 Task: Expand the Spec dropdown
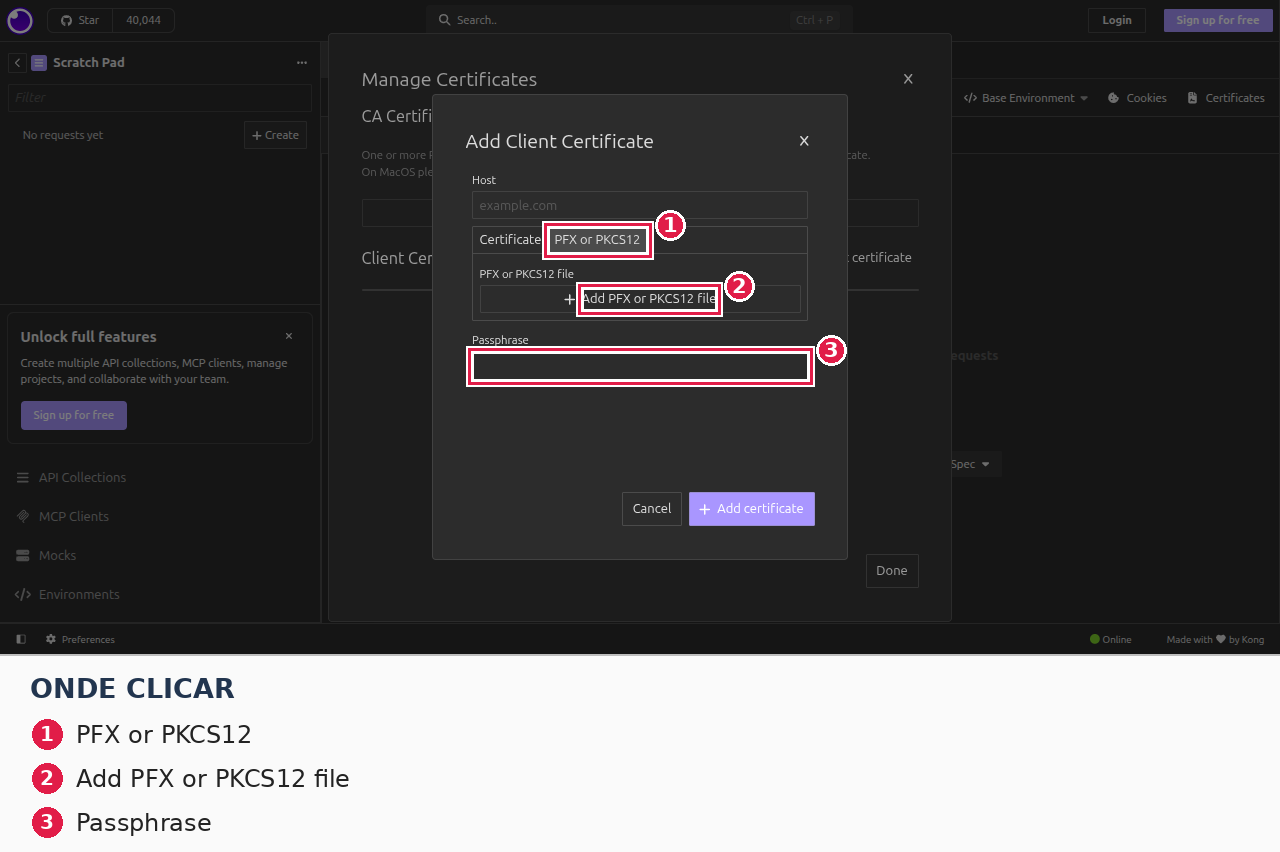coord(970,464)
